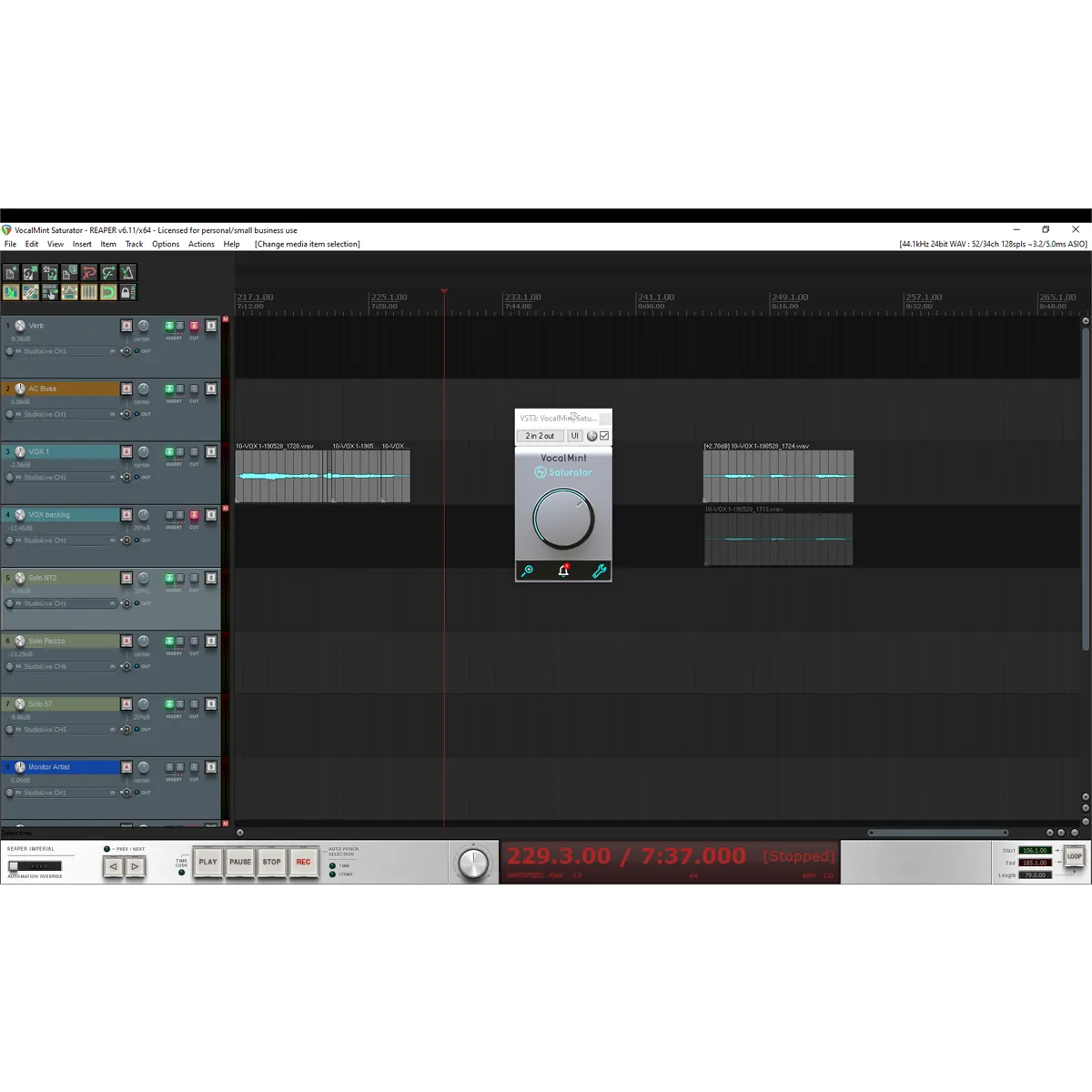Click the REC transport button

click(x=304, y=862)
